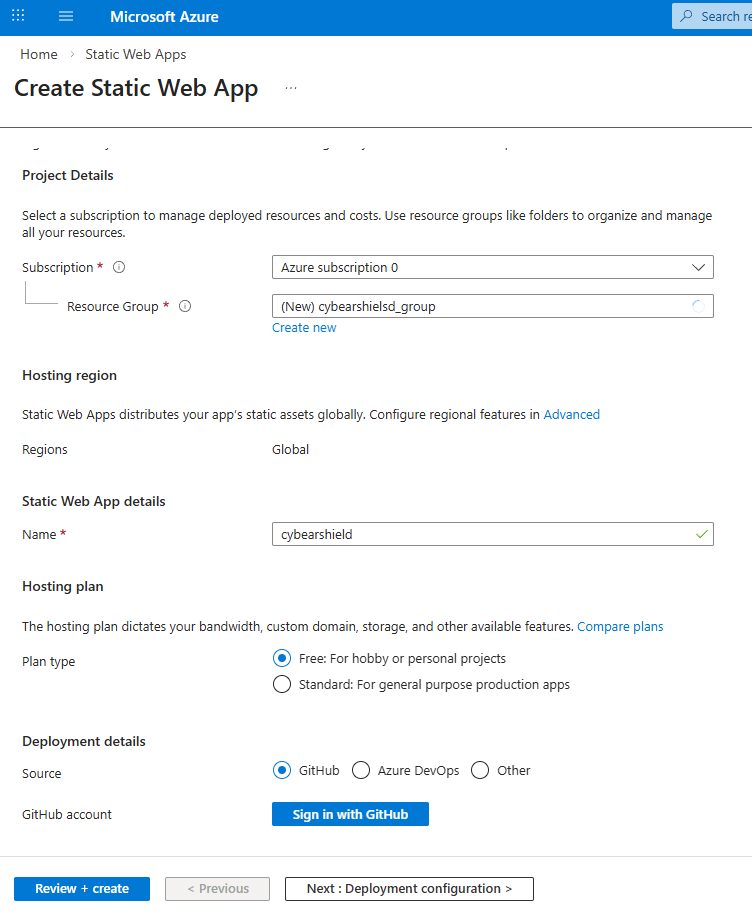Viewport: 752px width, 920px height.
Task: Click the ellipsis beside Create Static Web App
Action: [x=291, y=88]
